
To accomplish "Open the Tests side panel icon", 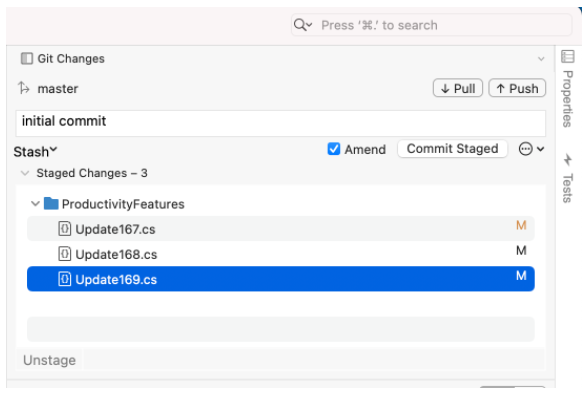I will pyautogui.click(x=567, y=160).
